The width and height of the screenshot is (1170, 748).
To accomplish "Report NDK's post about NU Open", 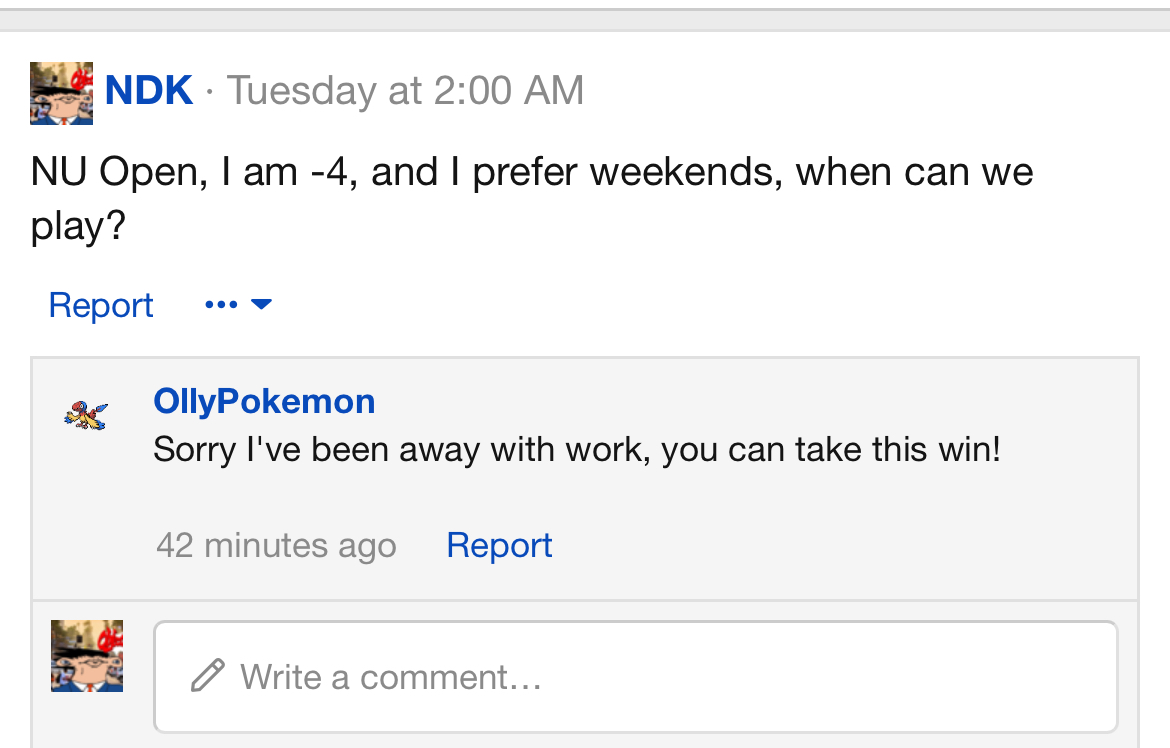I will pyautogui.click(x=101, y=305).
